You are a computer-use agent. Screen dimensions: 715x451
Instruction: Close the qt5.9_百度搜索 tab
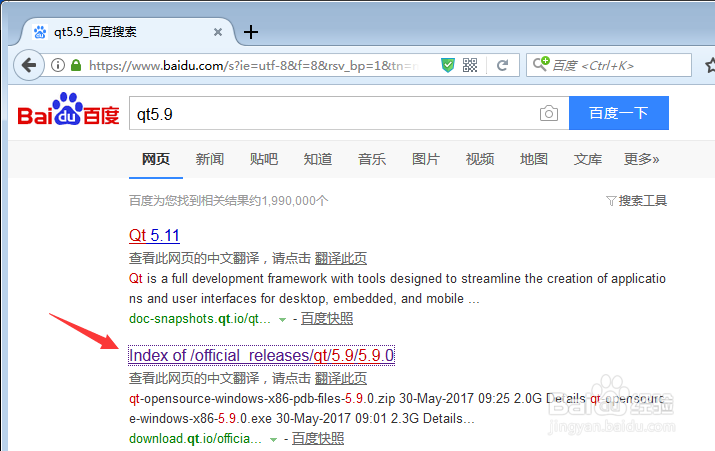pos(218,32)
